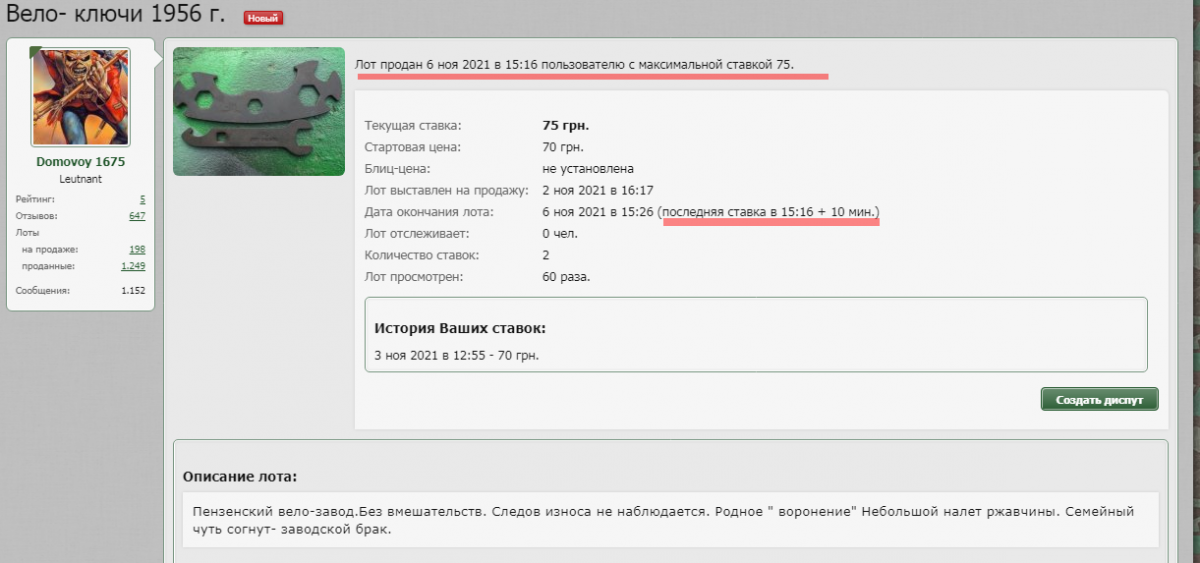1200x563 pixels.
Task: Open Domovoy 1675 user avatar
Action: 81,97
